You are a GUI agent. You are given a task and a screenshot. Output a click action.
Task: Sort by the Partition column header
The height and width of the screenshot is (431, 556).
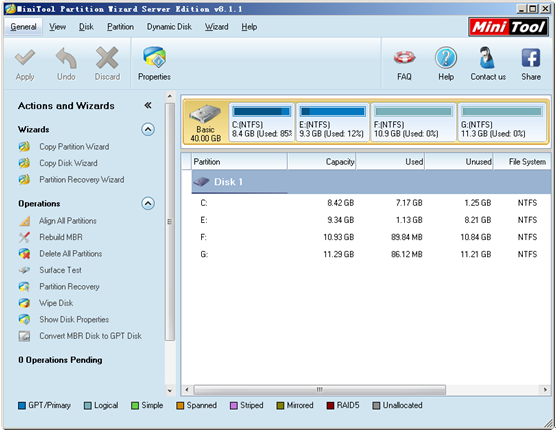[x=239, y=162]
